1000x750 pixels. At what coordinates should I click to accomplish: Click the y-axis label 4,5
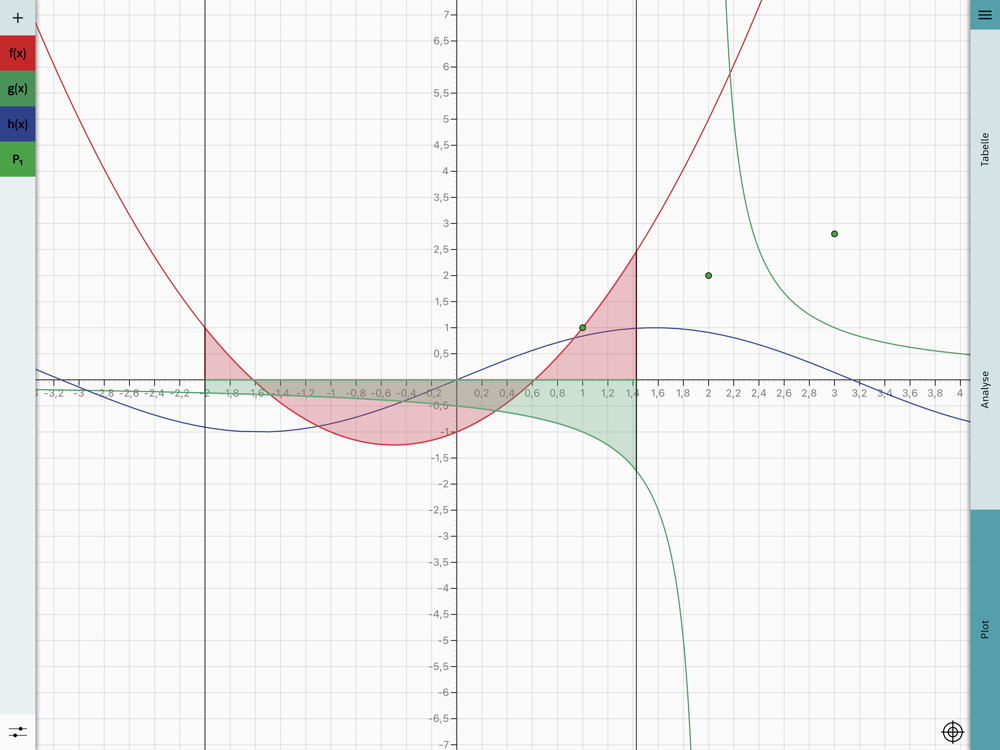pos(441,145)
